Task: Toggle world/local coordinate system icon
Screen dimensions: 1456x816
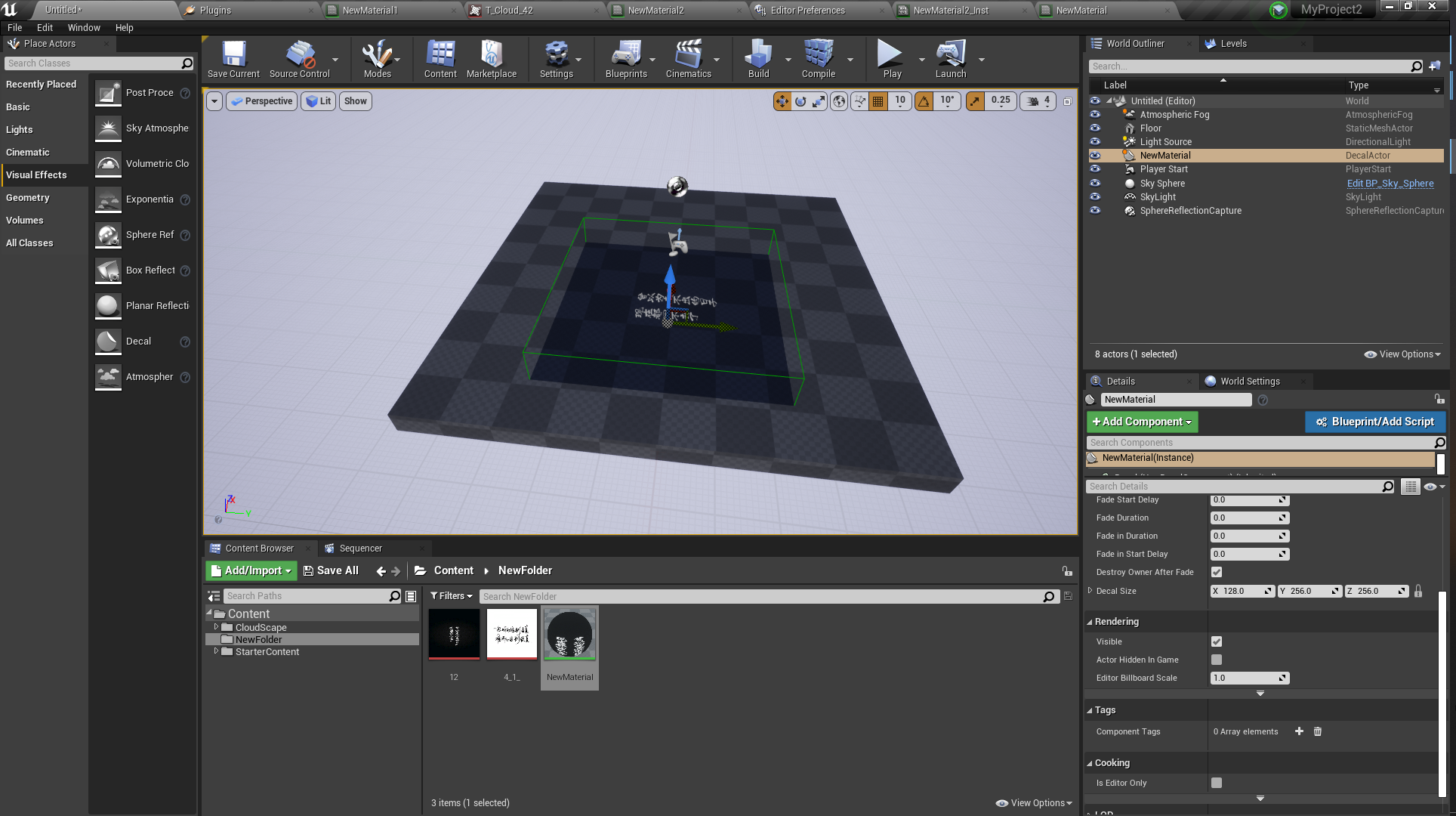Action: tap(839, 101)
